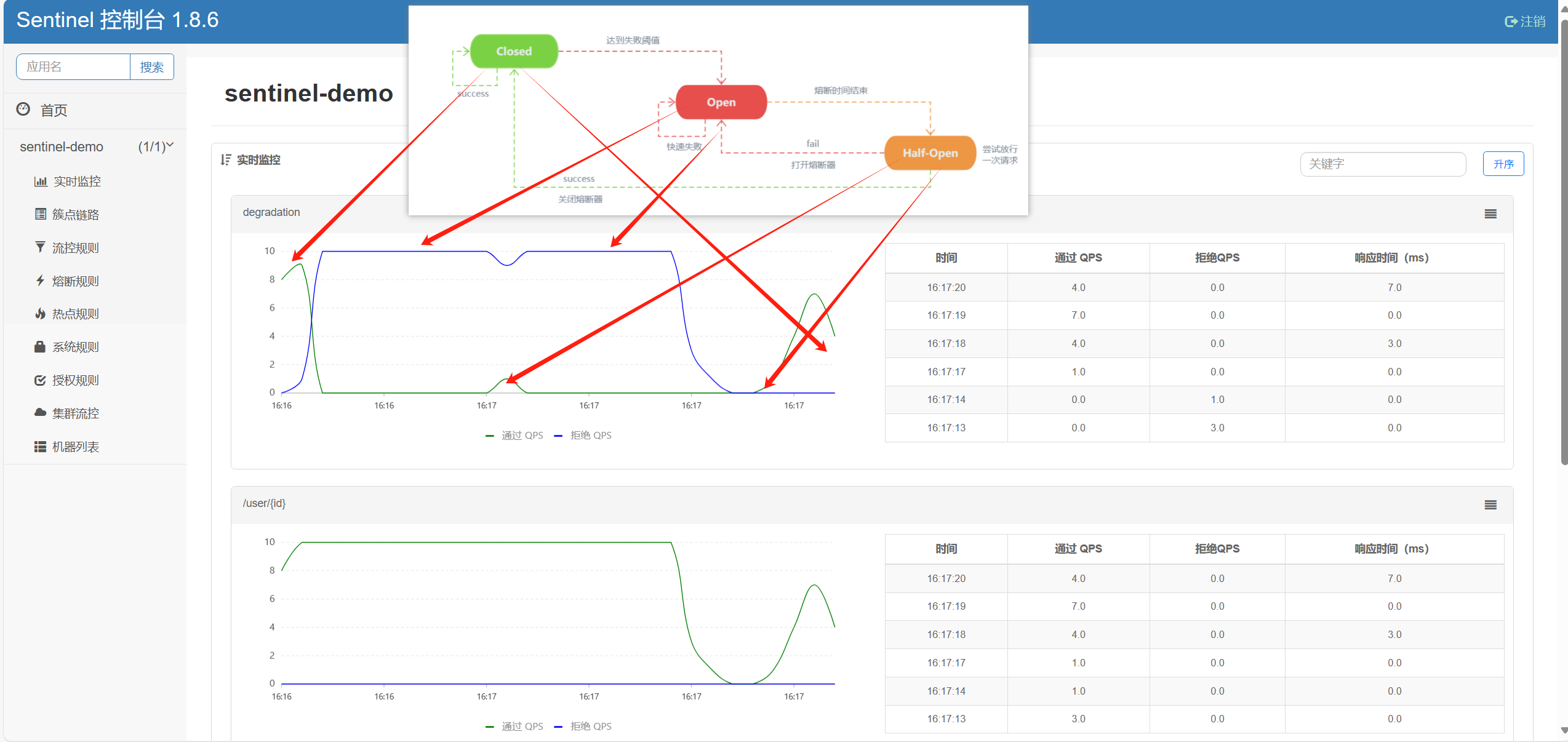Click the flame icon for 热点规则
1568x742 pixels.
(41, 314)
